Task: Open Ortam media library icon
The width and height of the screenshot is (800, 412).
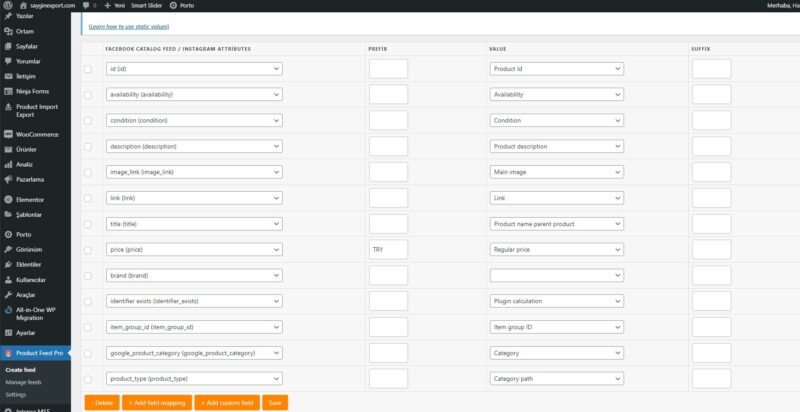Action: point(8,31)
